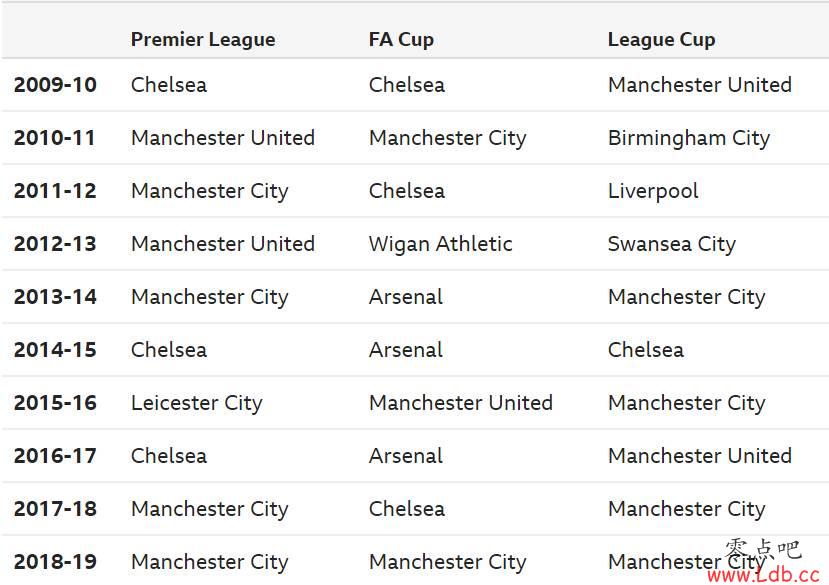Image resolution: width=829 pixels, height=585 pixels.
Task: Click Manchester United in 2009-10 League Cup cell
Action: [x=699, y=85]
